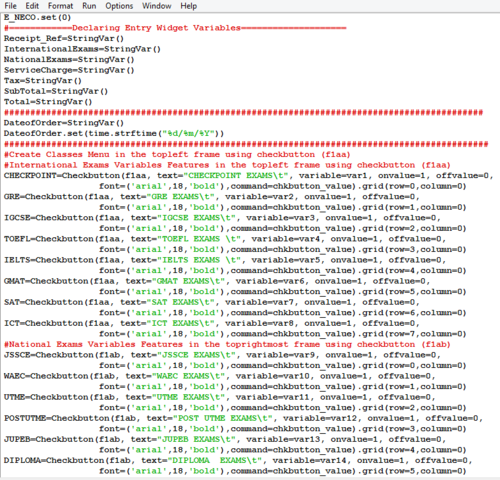Screen dimensions: 500x480
Task: Click the Receipt_Ref=StringVar() line
Action: [64, 39]
